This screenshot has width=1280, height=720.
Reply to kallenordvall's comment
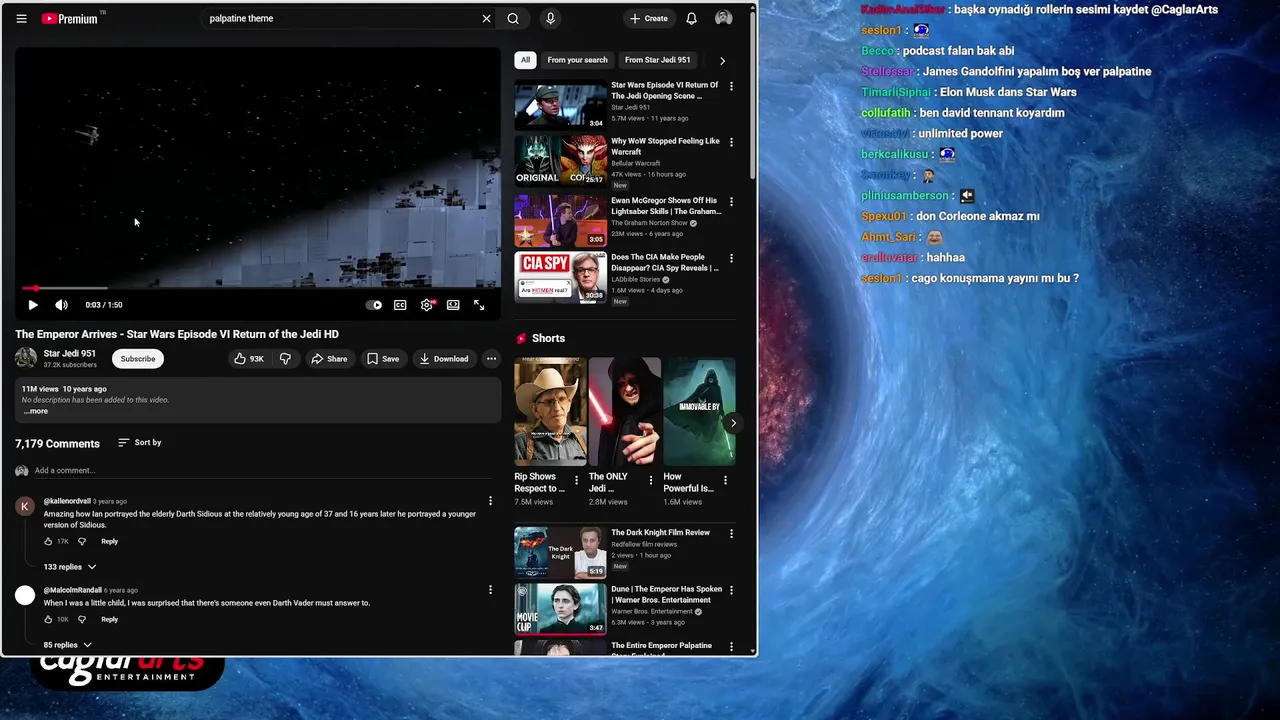tap(110, 541)
